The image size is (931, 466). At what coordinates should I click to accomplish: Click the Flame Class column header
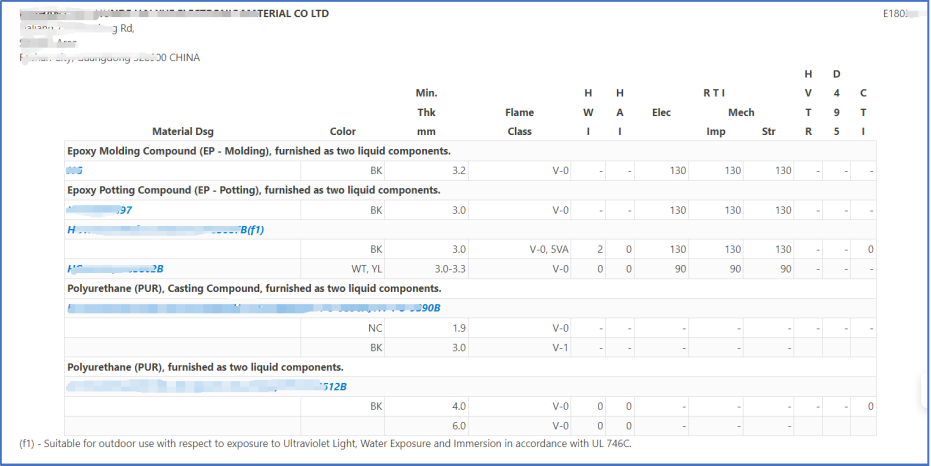point(520,122)
